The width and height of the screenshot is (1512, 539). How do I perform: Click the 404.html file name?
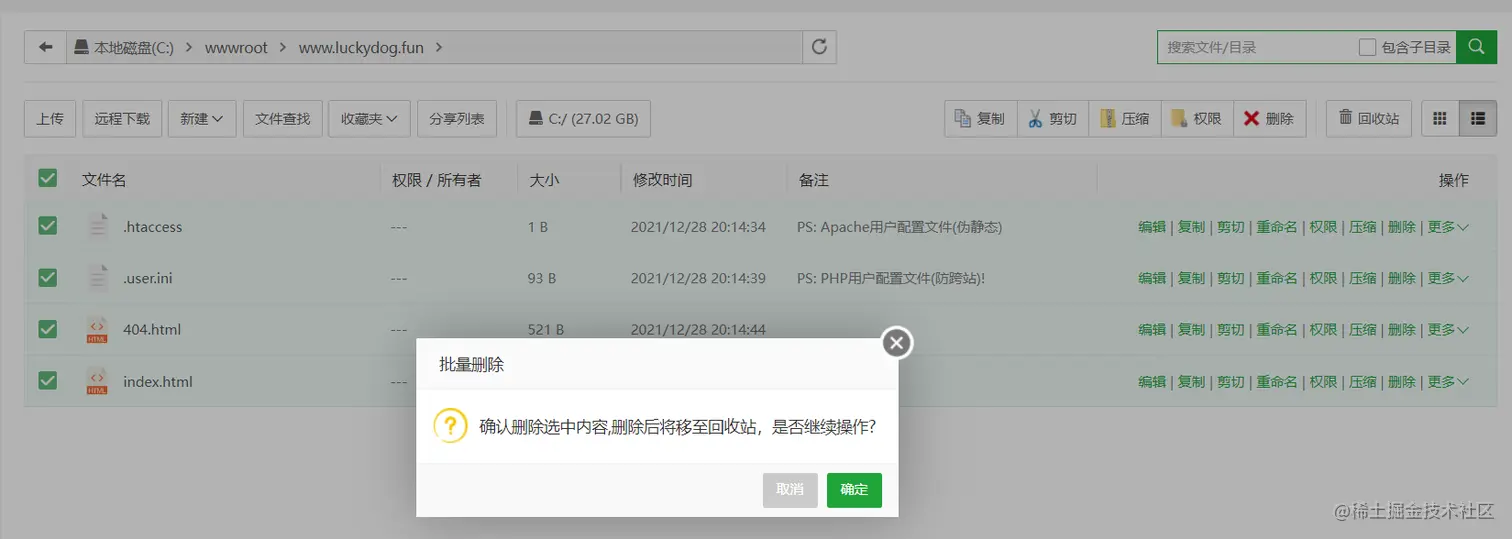[152, 330]
